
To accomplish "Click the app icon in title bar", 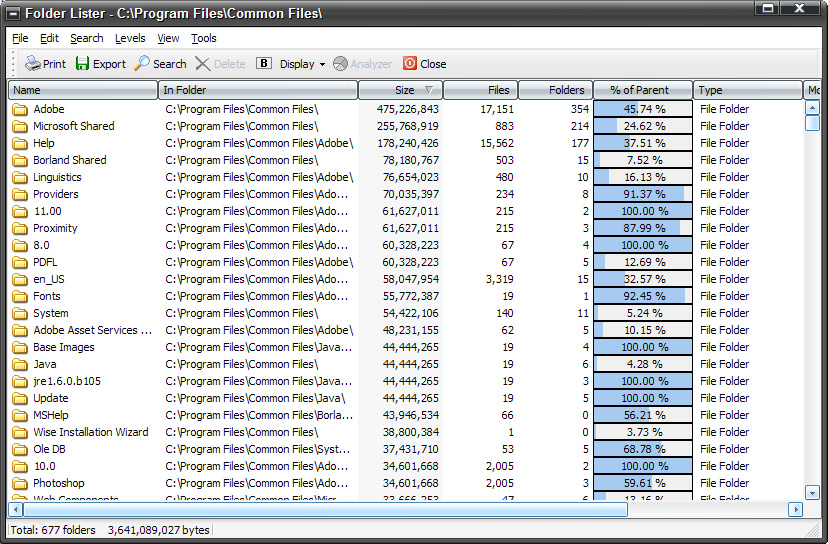I will (13, 13).
